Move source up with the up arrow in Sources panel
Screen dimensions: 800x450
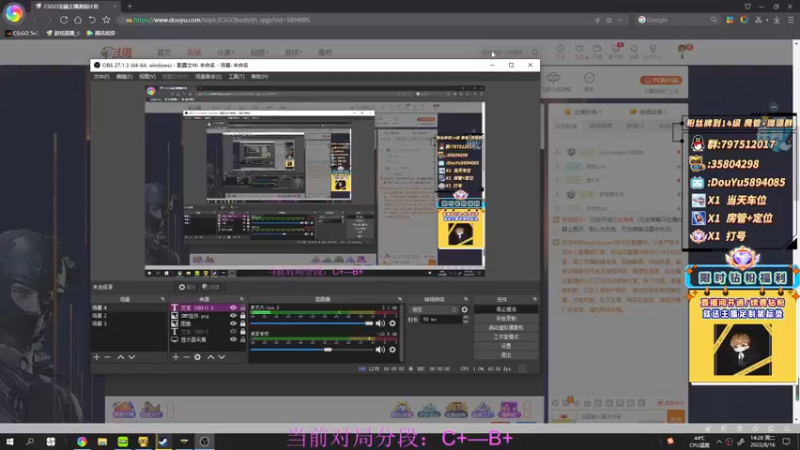point(210,357)
